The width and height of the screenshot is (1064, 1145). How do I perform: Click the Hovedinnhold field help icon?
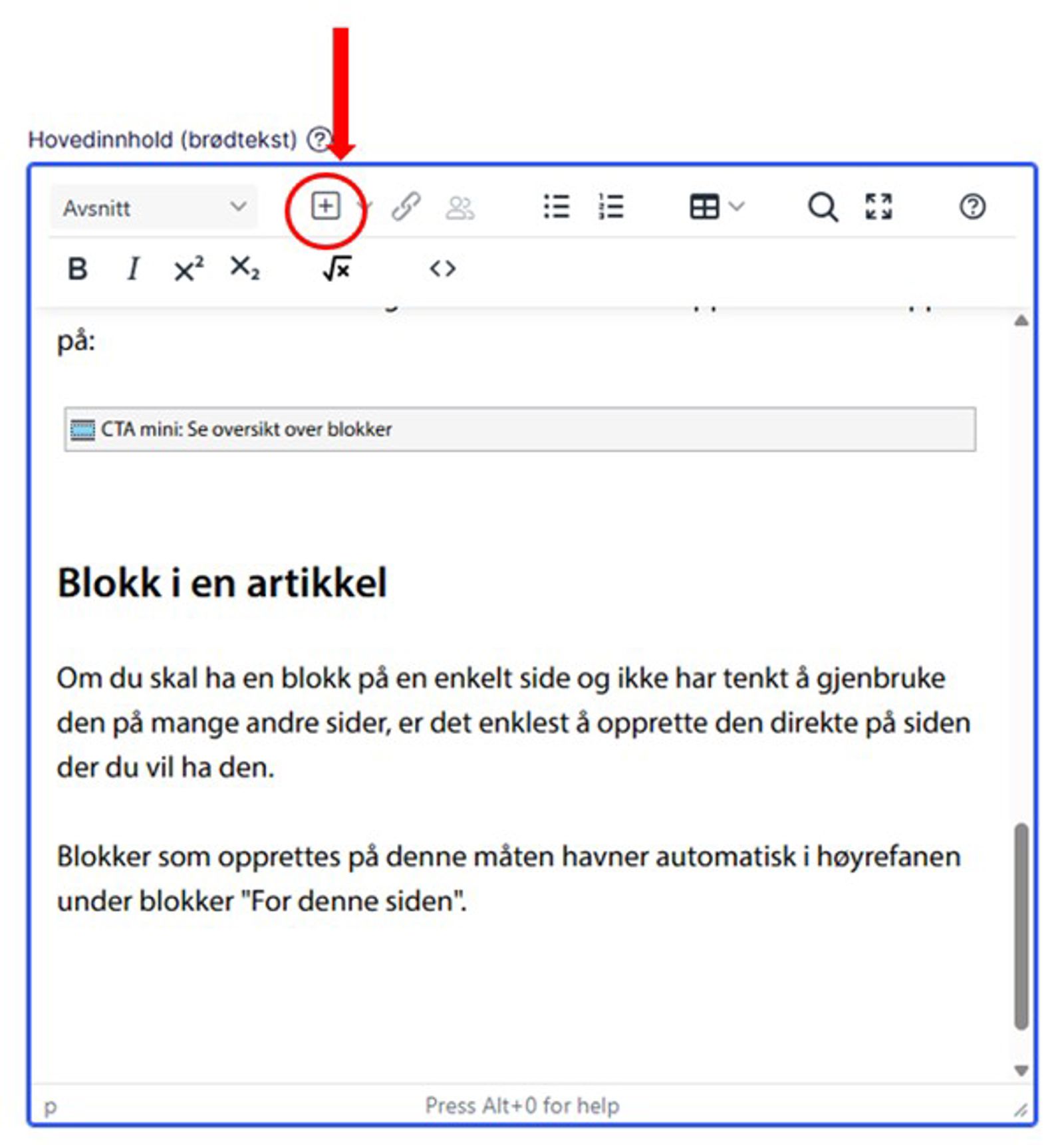click(x=319, y=140)
